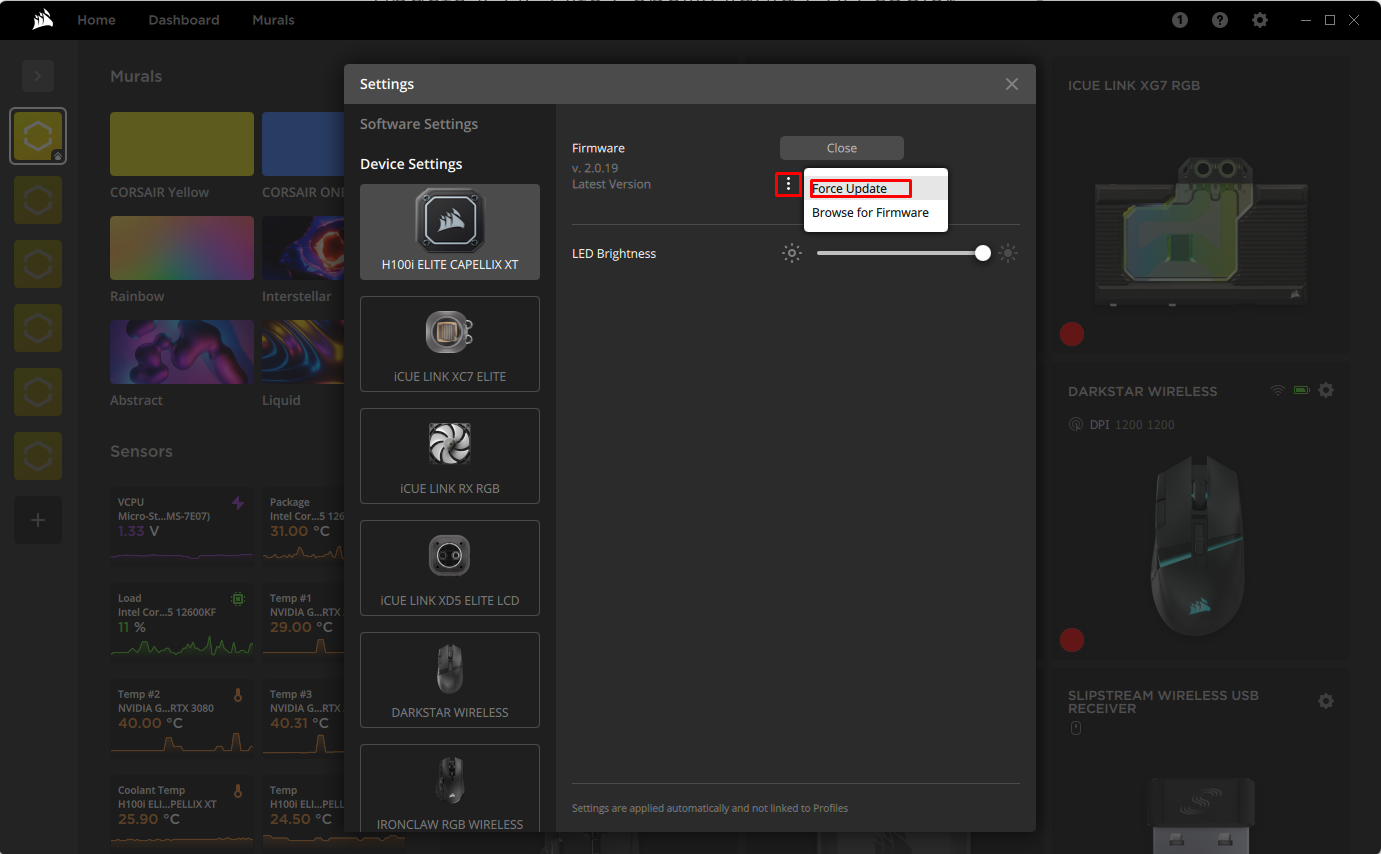The height and width of the screenshot is (854, 1381).
Task: Click the DARKSTAR battery level icon
Action: (x=1301, y=390)
